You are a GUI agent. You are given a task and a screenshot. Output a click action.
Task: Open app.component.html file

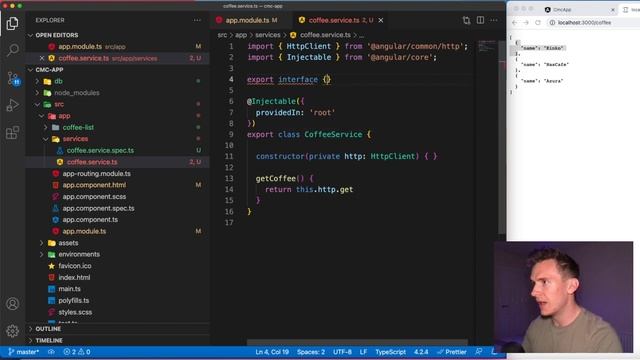click(94, 185)
